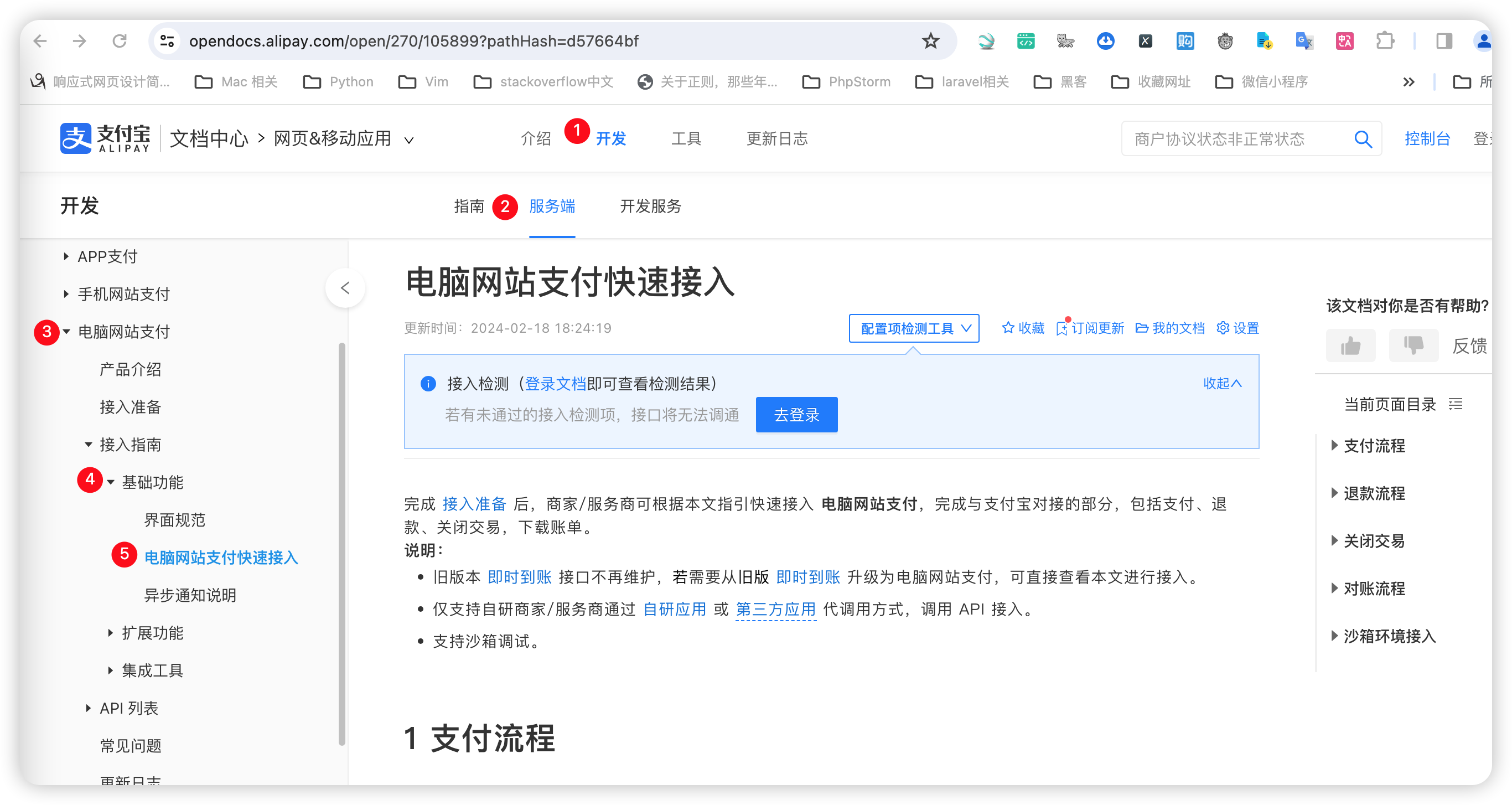Image resolution: width=1512 pixels, height=805 pixels.
Task: Click the search magnifier icon
Action: 1363,139
